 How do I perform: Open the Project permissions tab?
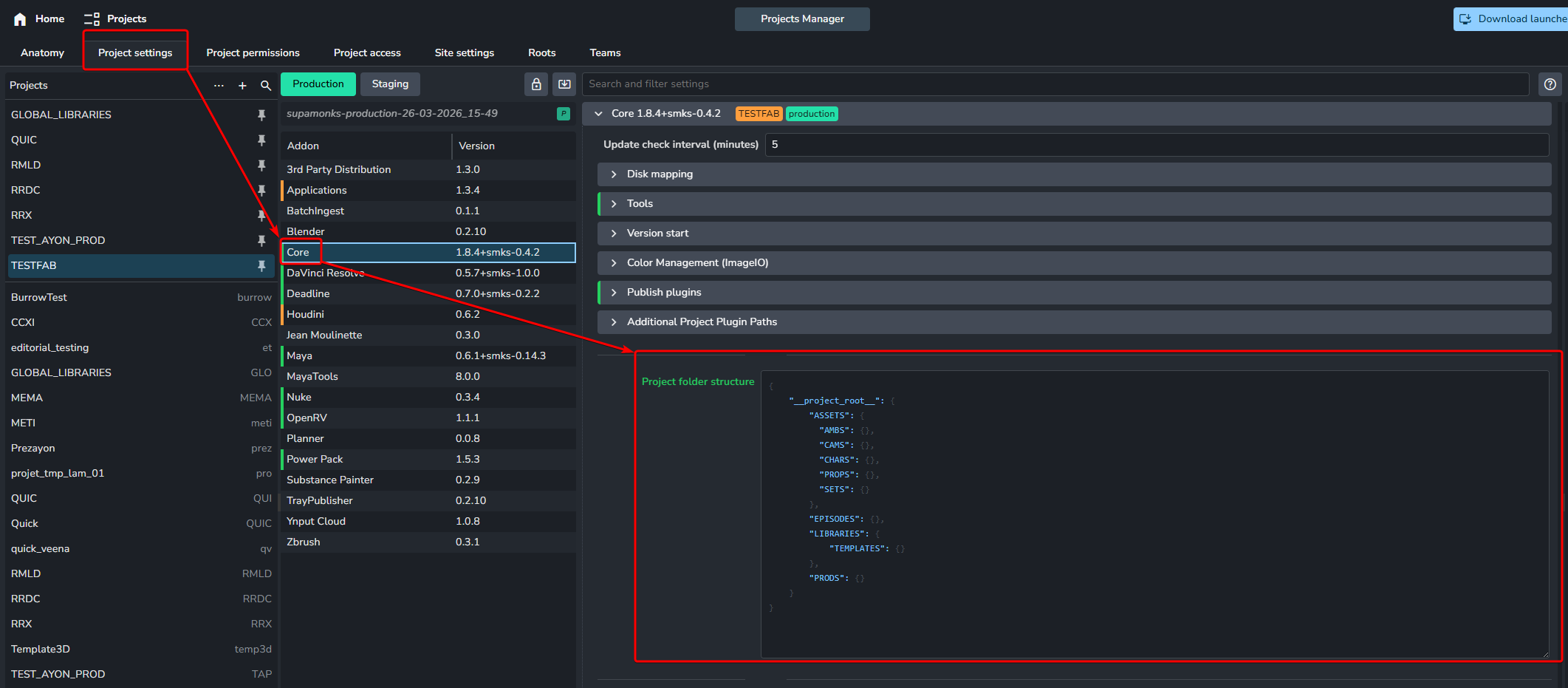[253, 53]
